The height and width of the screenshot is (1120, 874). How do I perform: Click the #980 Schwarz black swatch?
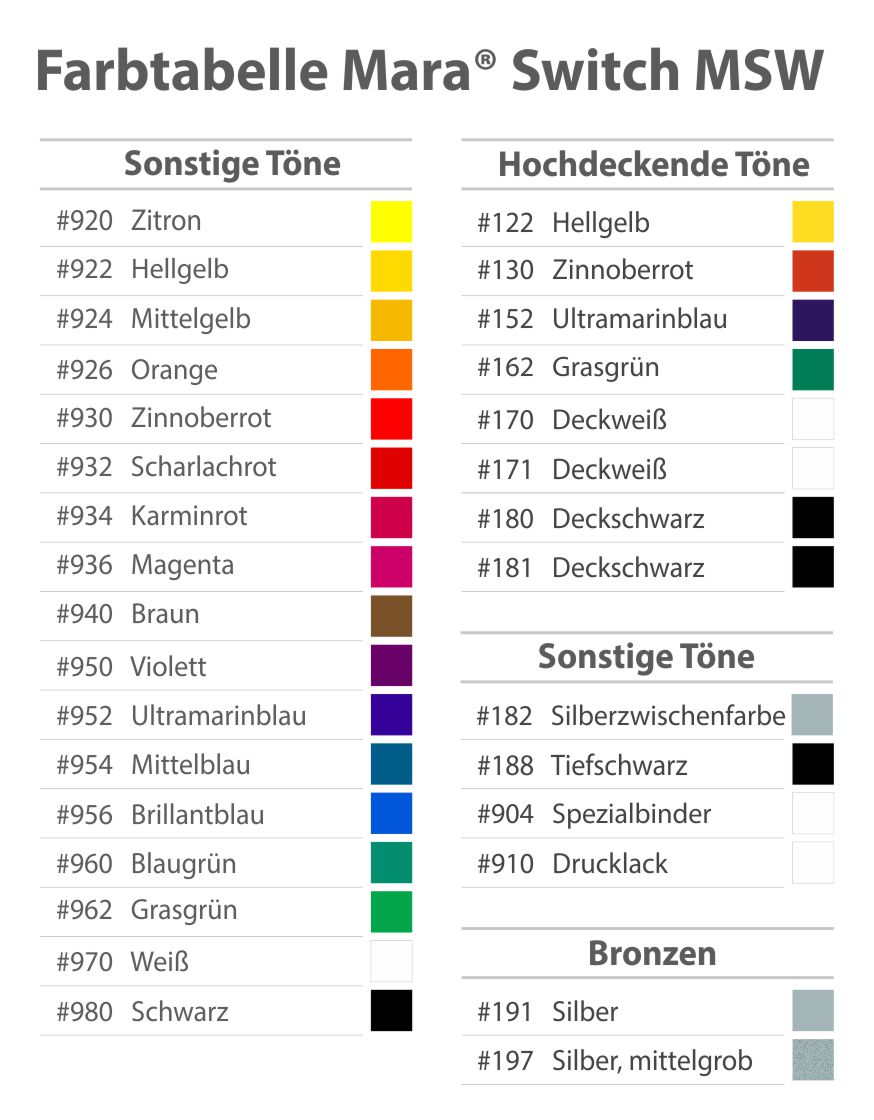click(x=391, y=1010)
